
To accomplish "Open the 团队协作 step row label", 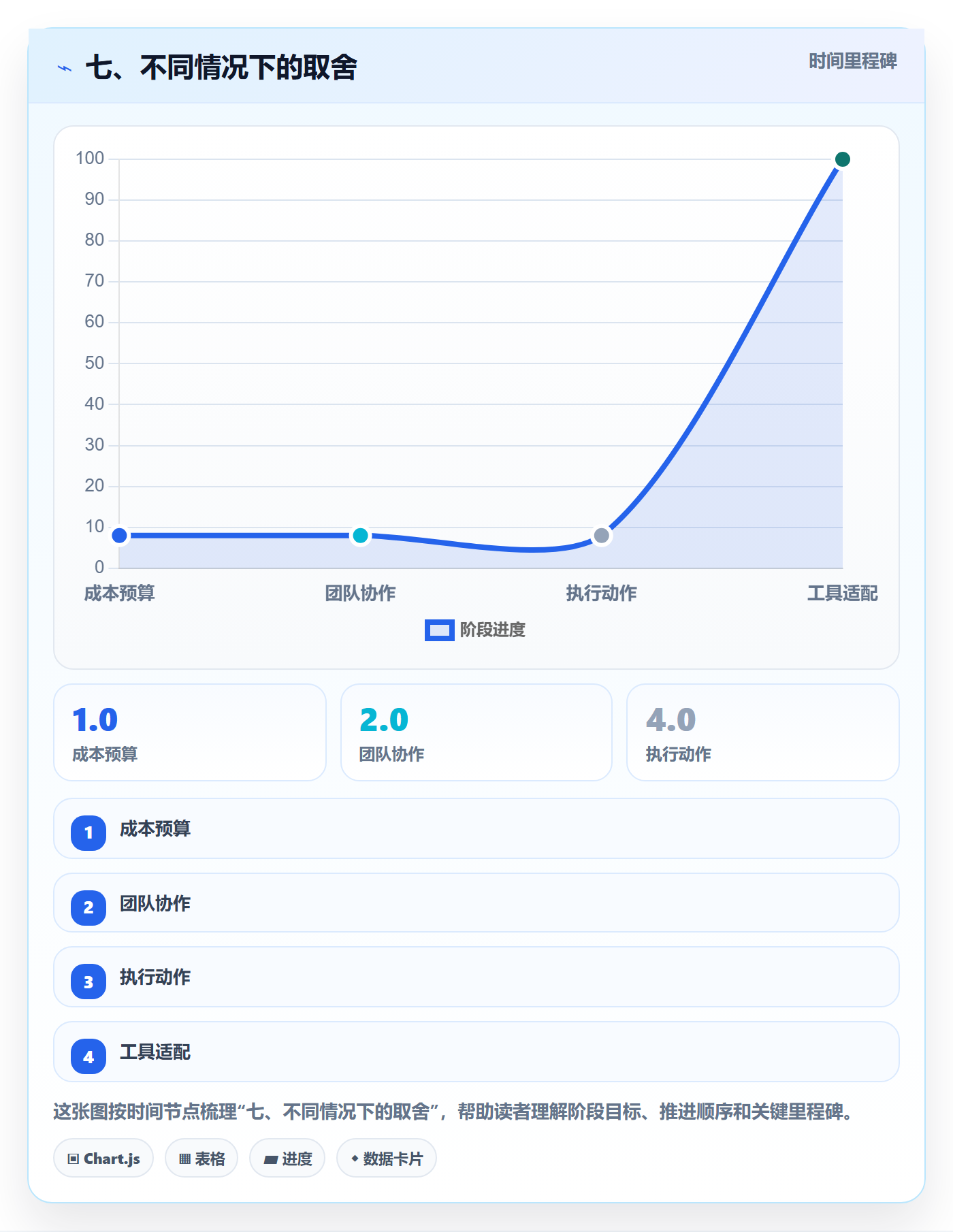I will [x=155, y=904].
